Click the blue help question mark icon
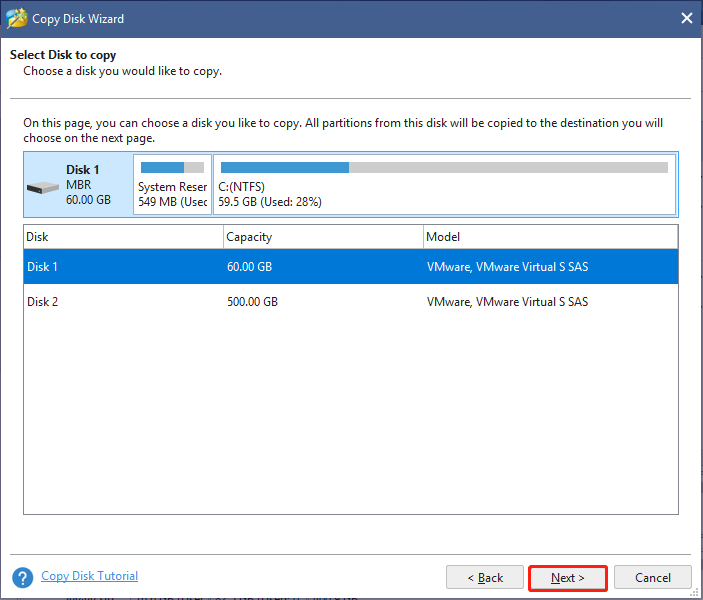The width and height of the screenshot is (703, 600). (x=22, y=578)
